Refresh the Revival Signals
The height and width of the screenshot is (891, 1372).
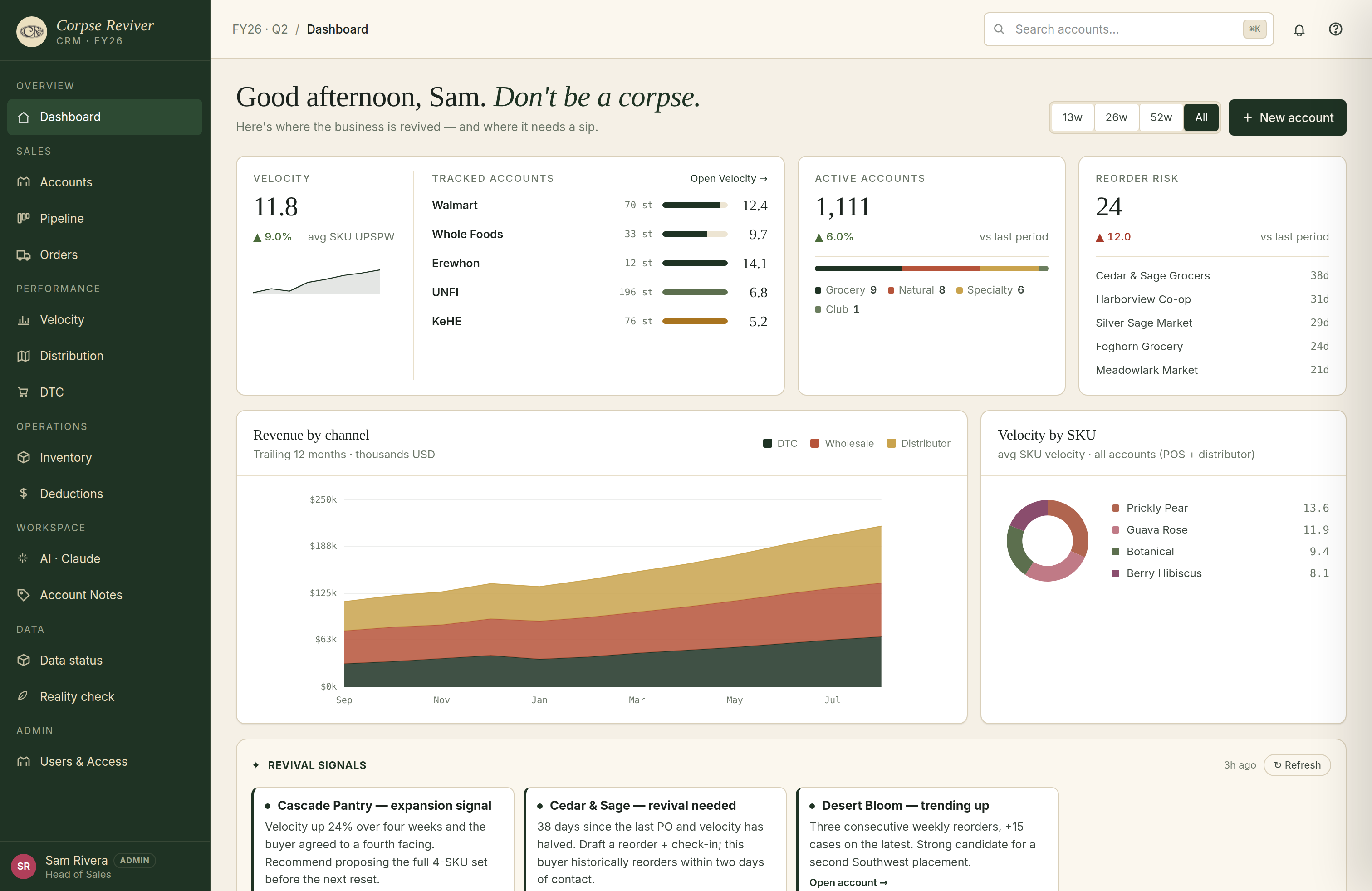click(x=1297, y=765)
